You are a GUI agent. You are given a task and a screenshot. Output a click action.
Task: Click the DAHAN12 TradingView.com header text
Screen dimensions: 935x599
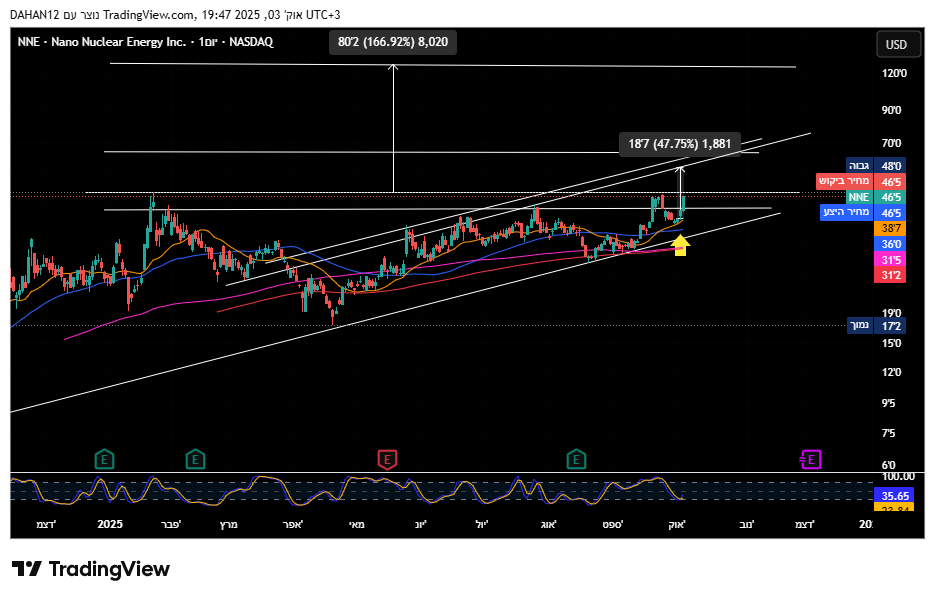coord(175,15)
